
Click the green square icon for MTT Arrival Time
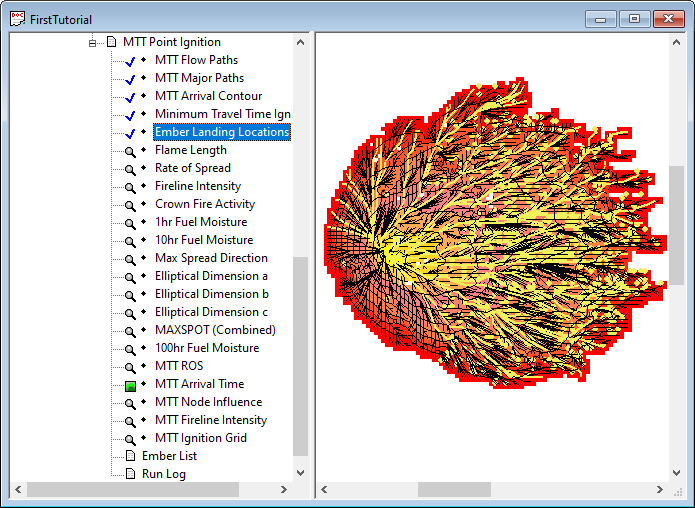pyautogui.click(x=130, y=385)
